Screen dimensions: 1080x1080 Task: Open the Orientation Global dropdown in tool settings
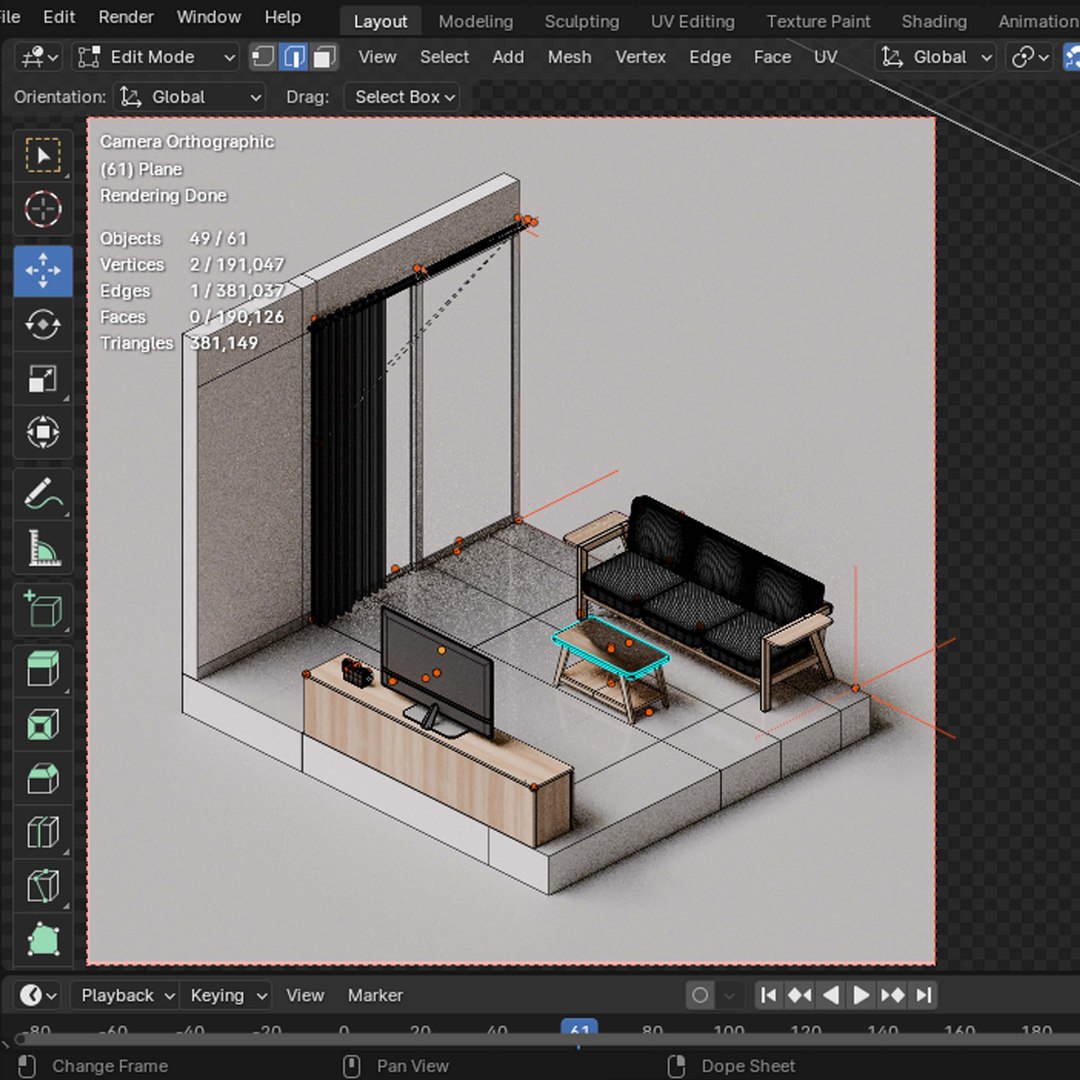point(189,97)
